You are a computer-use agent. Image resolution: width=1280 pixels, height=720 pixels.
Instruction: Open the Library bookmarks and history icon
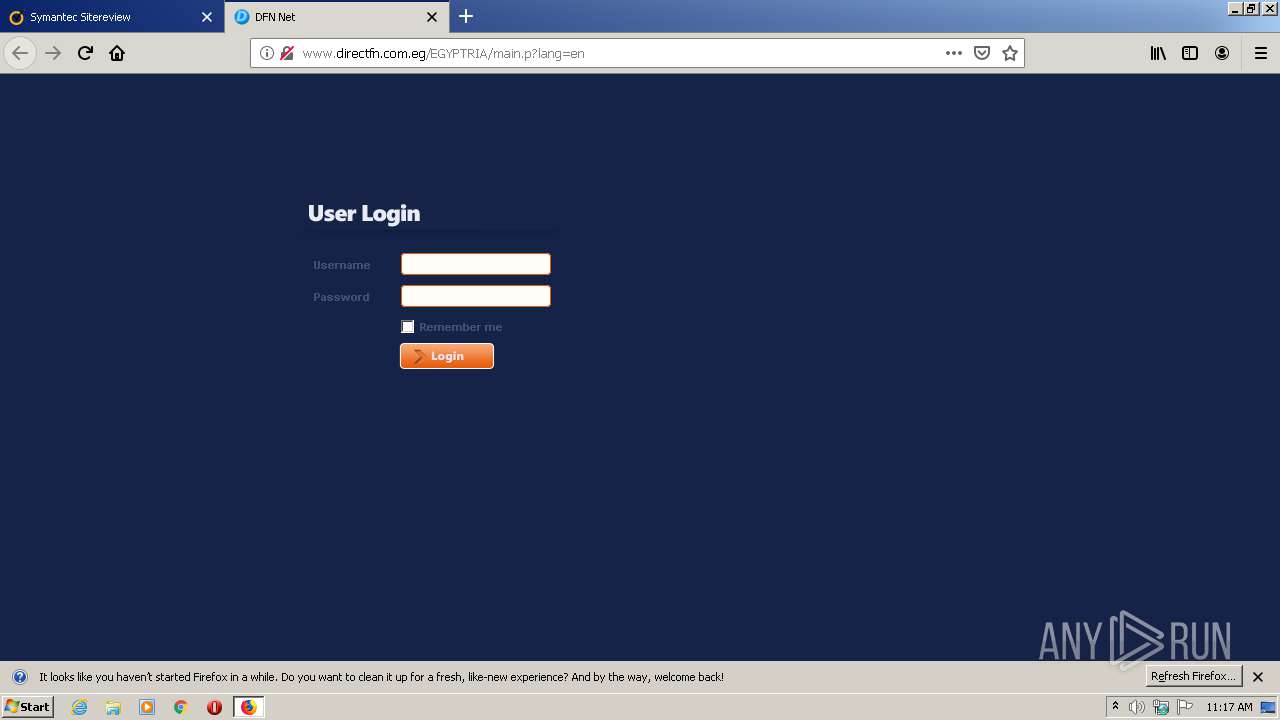click(1158, 53)
